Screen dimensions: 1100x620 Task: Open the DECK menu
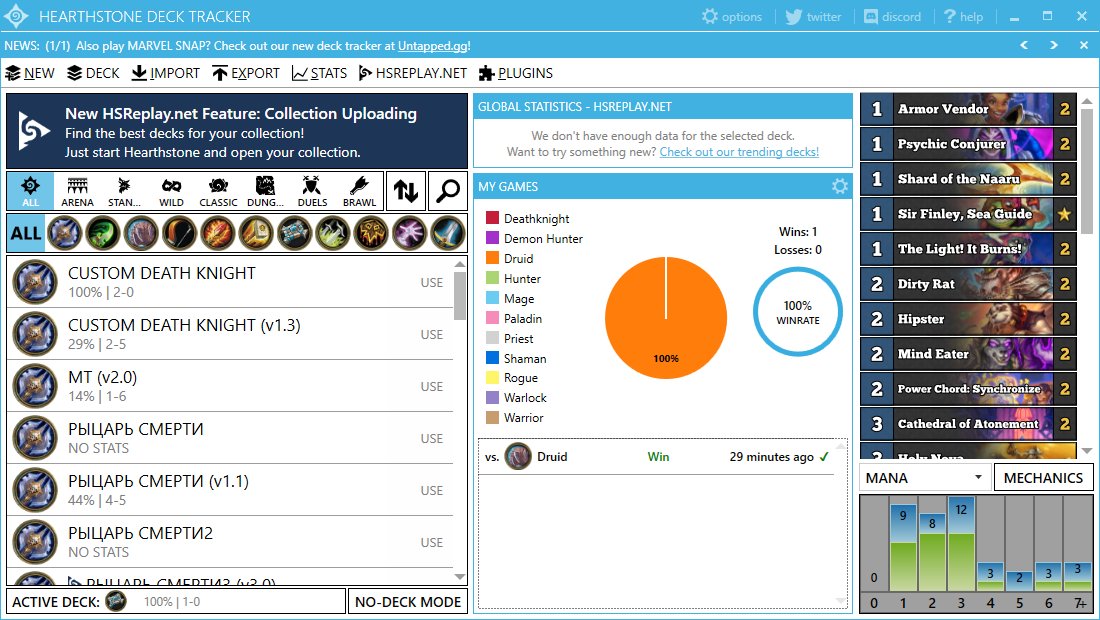click(x=93, y=73)
